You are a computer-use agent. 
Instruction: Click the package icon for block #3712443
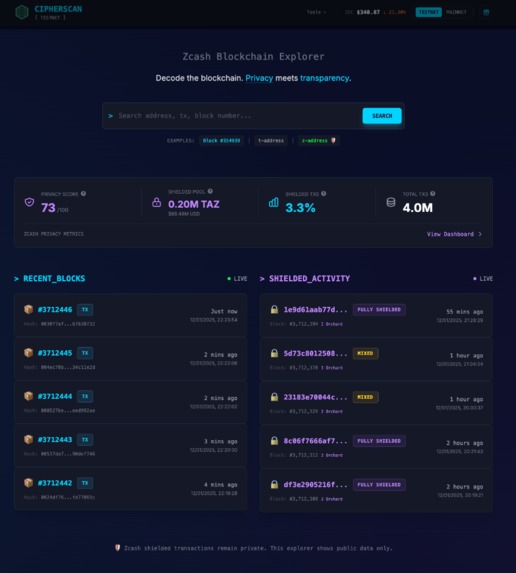point(29,439)
